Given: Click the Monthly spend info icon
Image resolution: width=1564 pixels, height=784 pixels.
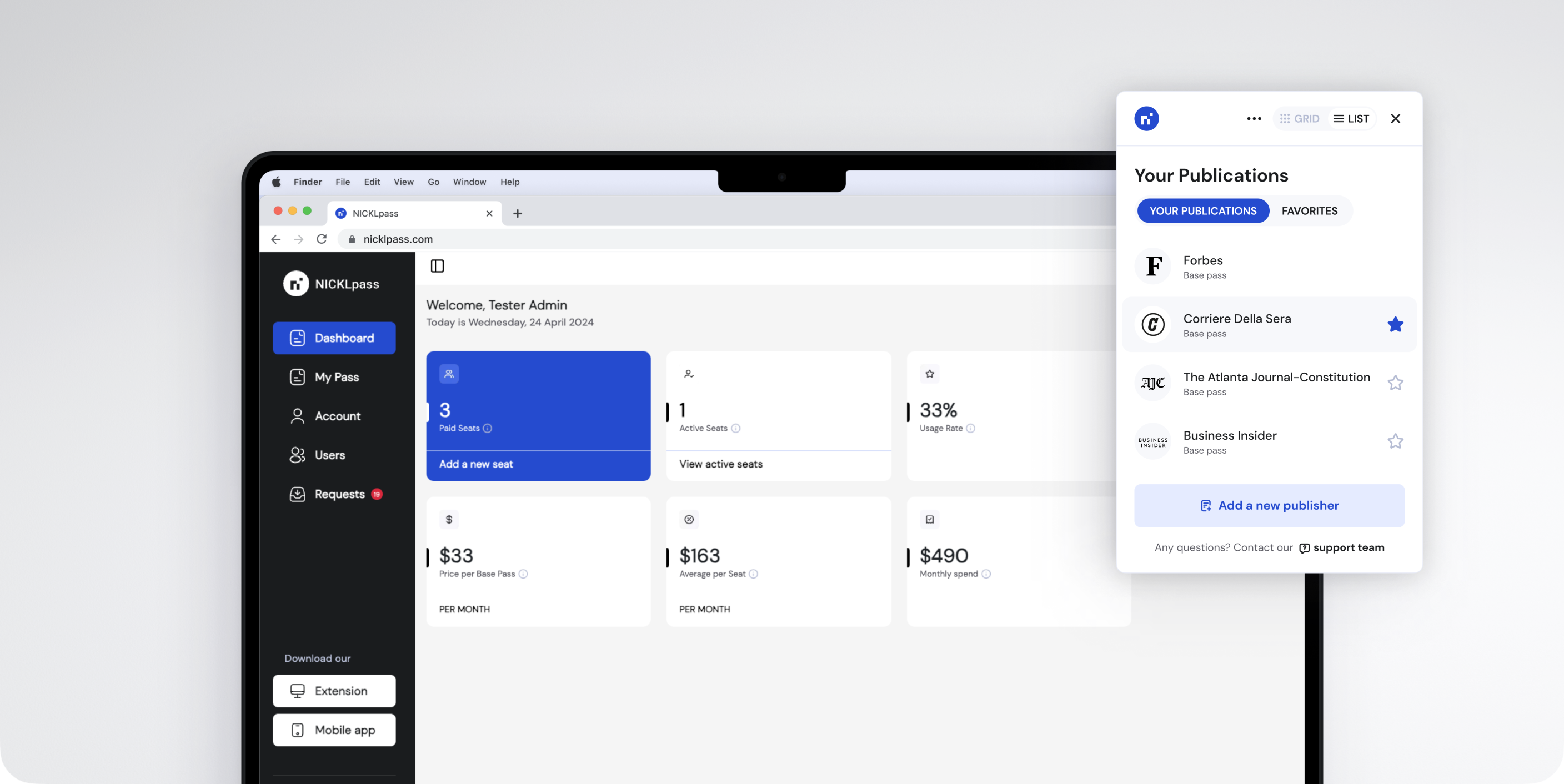Looking at the screenshot, I should [986, 574].
